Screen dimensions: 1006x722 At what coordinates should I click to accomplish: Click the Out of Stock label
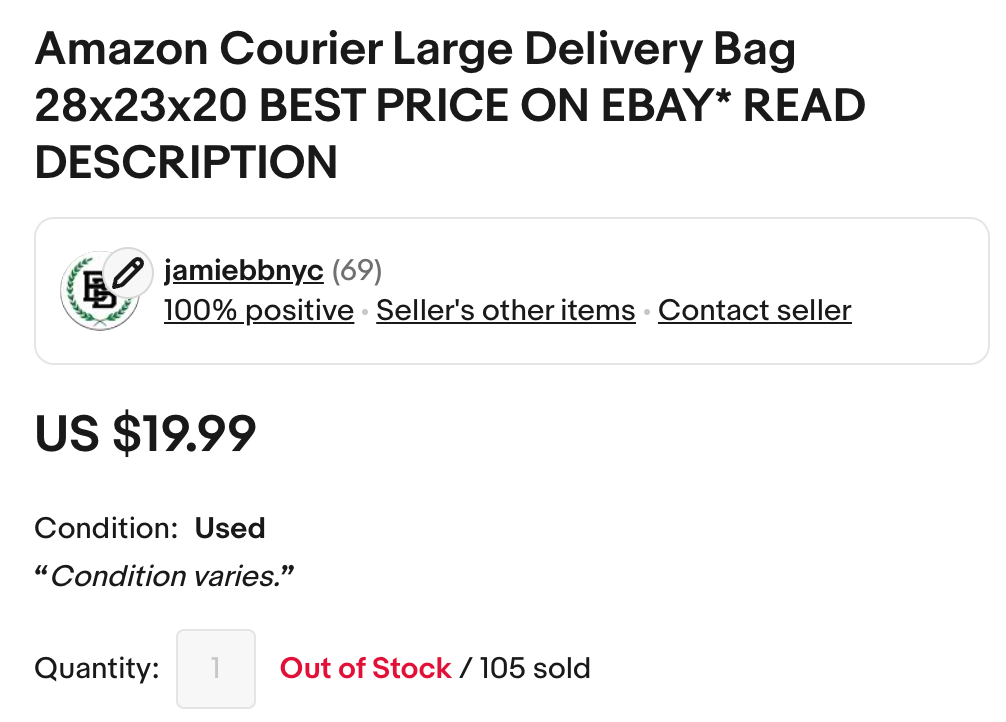point(365,668)
